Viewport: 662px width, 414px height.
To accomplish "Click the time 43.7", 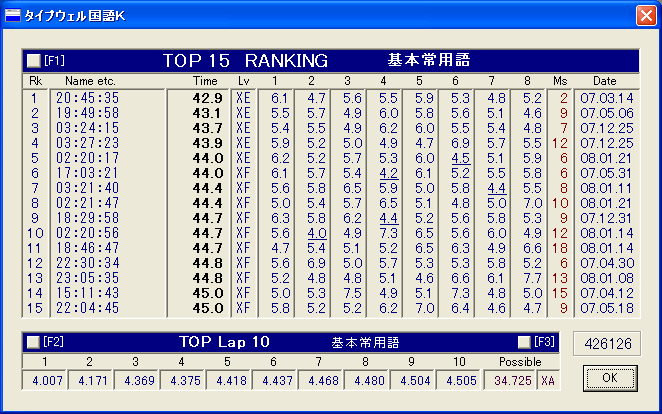I will coord(207,128).
